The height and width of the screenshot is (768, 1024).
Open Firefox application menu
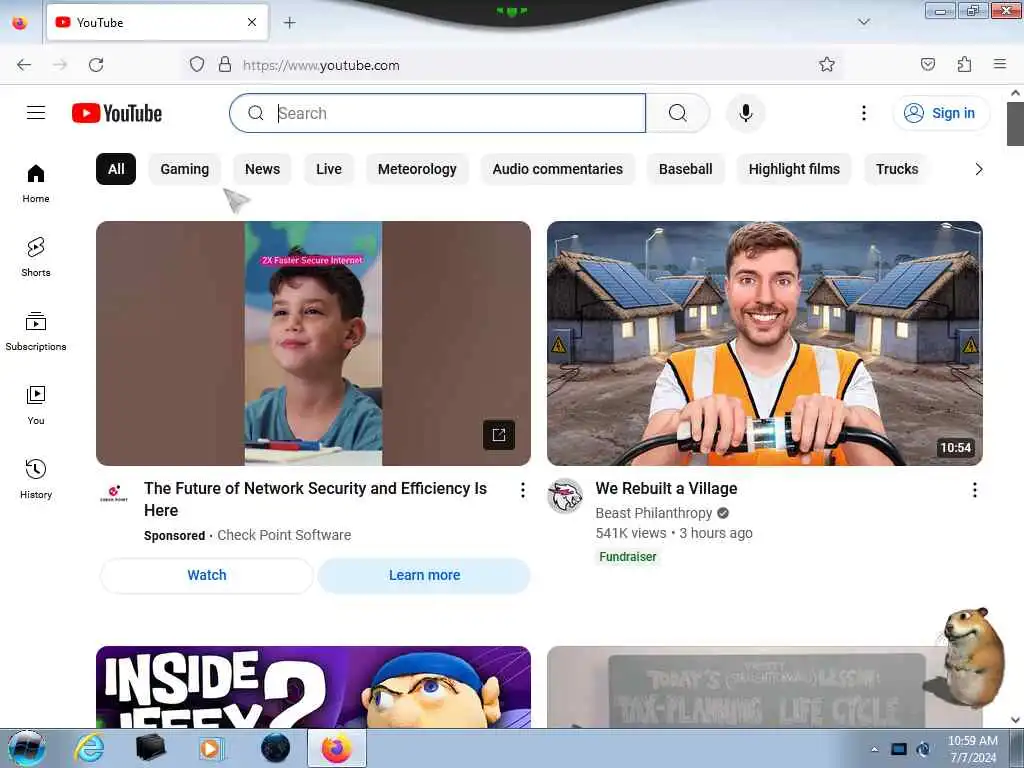click(1000, 64)
